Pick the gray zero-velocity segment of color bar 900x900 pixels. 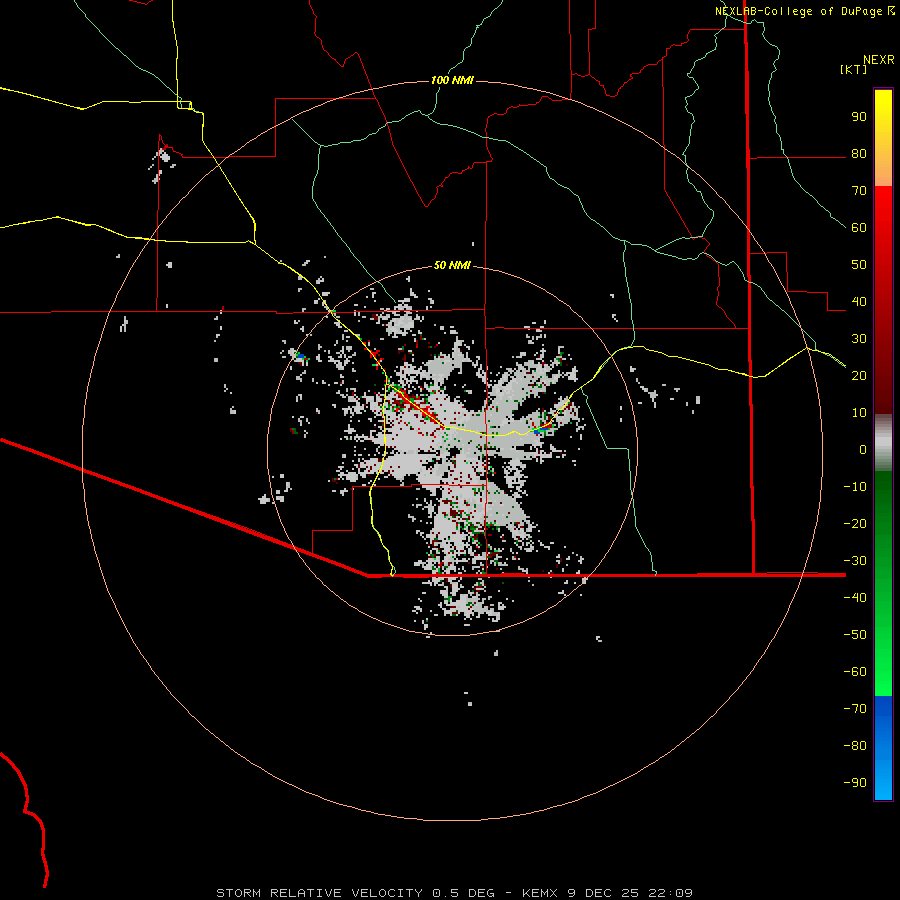883,443
